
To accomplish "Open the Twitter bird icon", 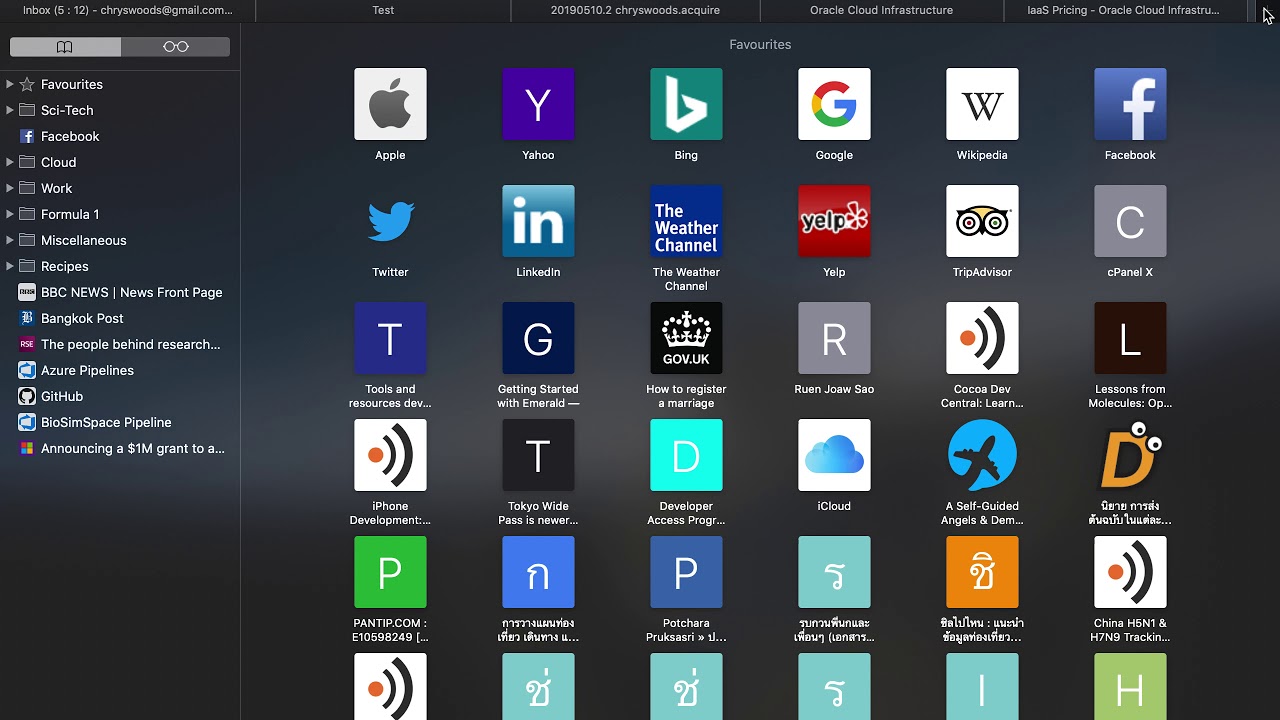I will pyautogui.click(x=390, y=221).
